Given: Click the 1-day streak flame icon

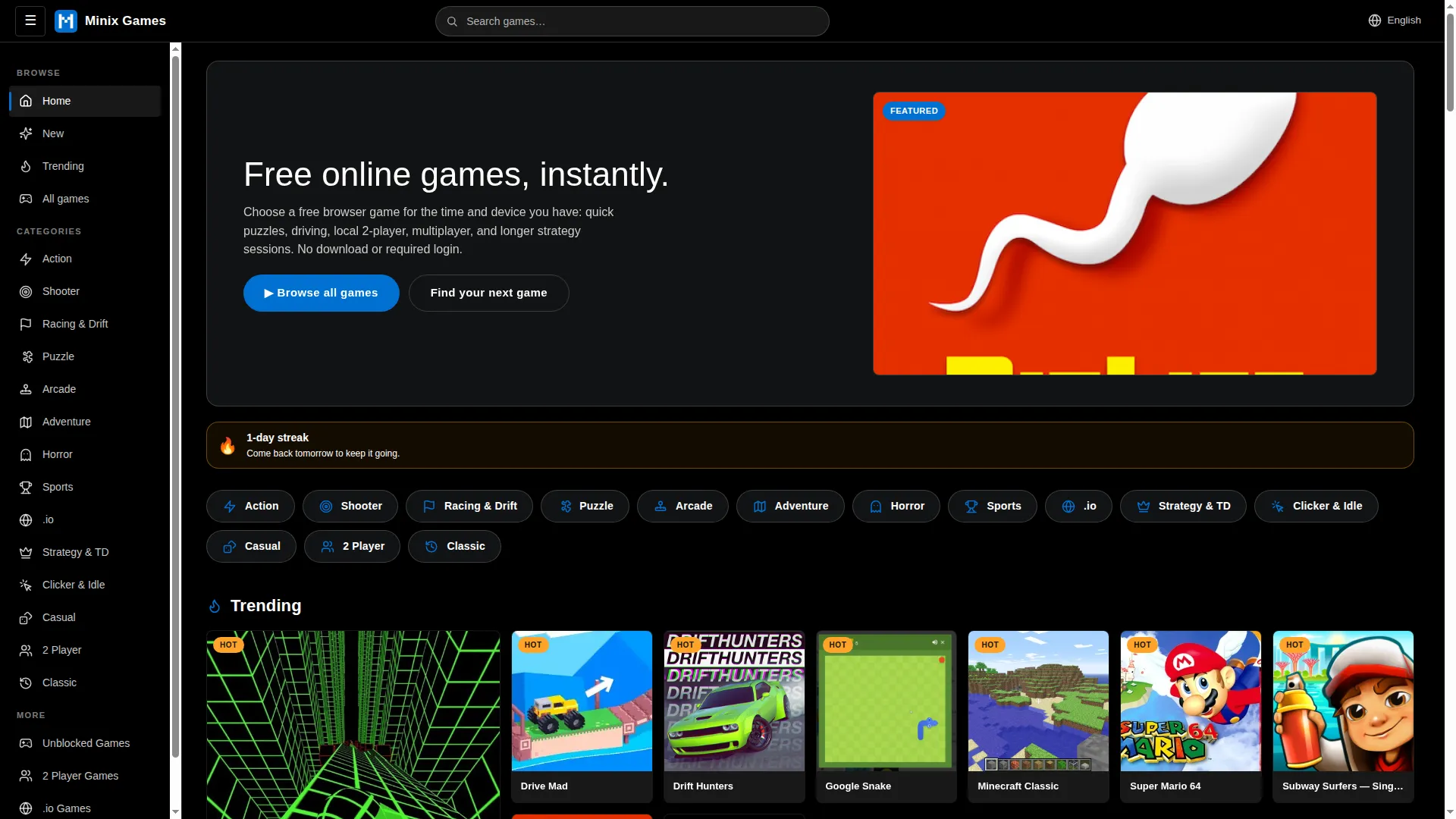Looking at the screenshot, I should pyautogui.click(x=227, y=445).
